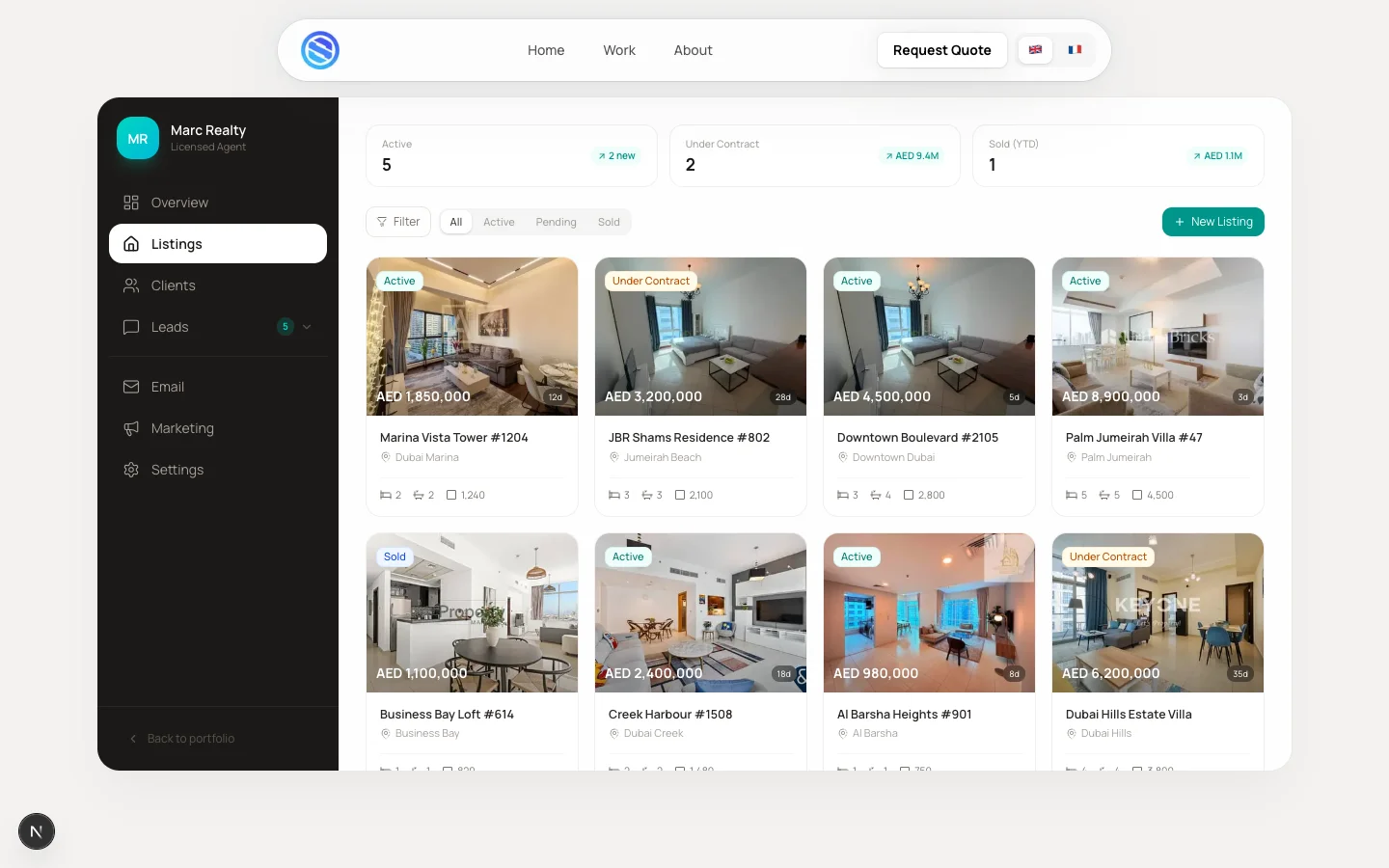Open the Work page in top navigation
The width and height of the screenshot is (1389, 868).
(619, 50)
